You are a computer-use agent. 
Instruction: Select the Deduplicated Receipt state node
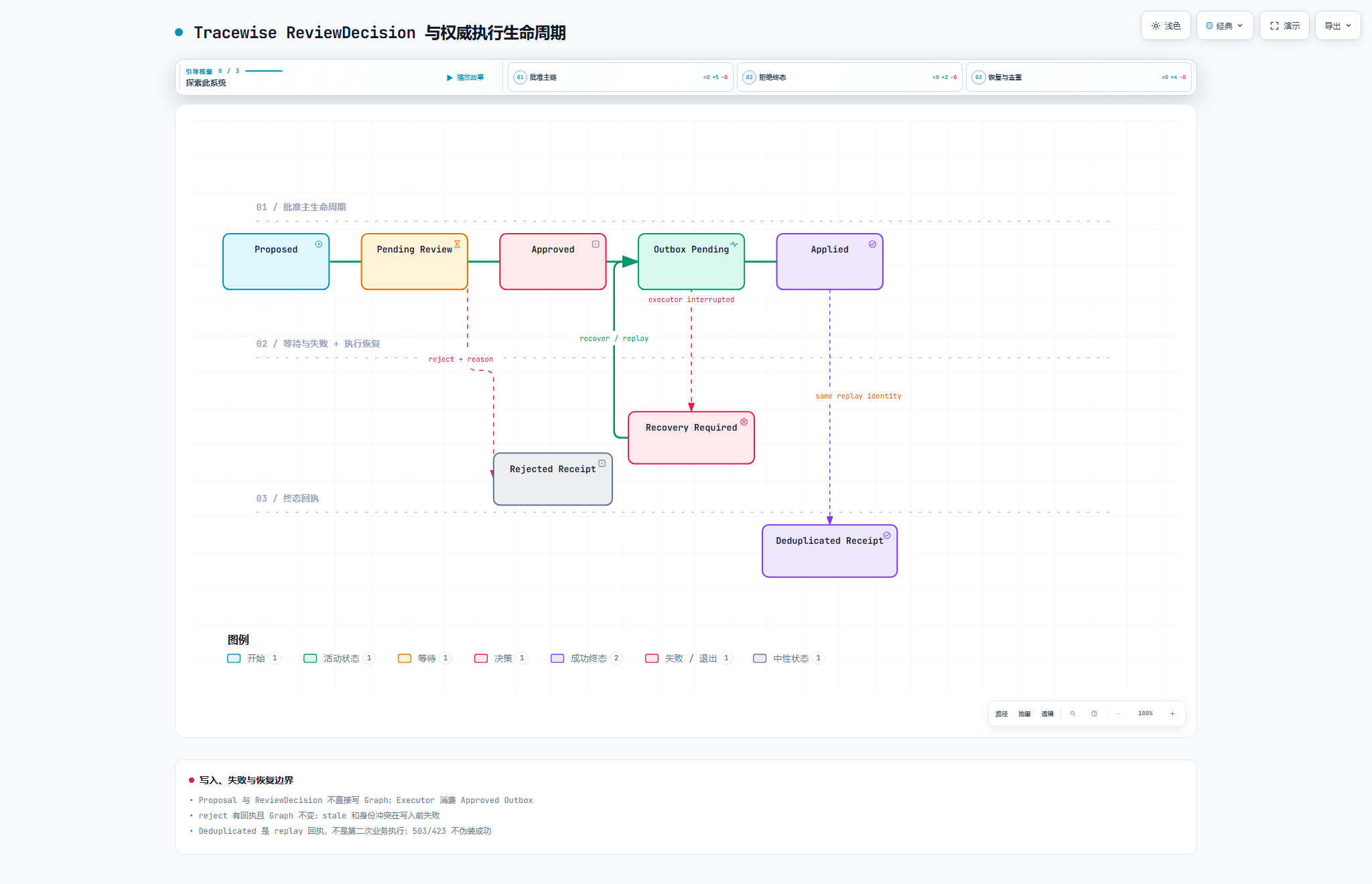point(830,550)
